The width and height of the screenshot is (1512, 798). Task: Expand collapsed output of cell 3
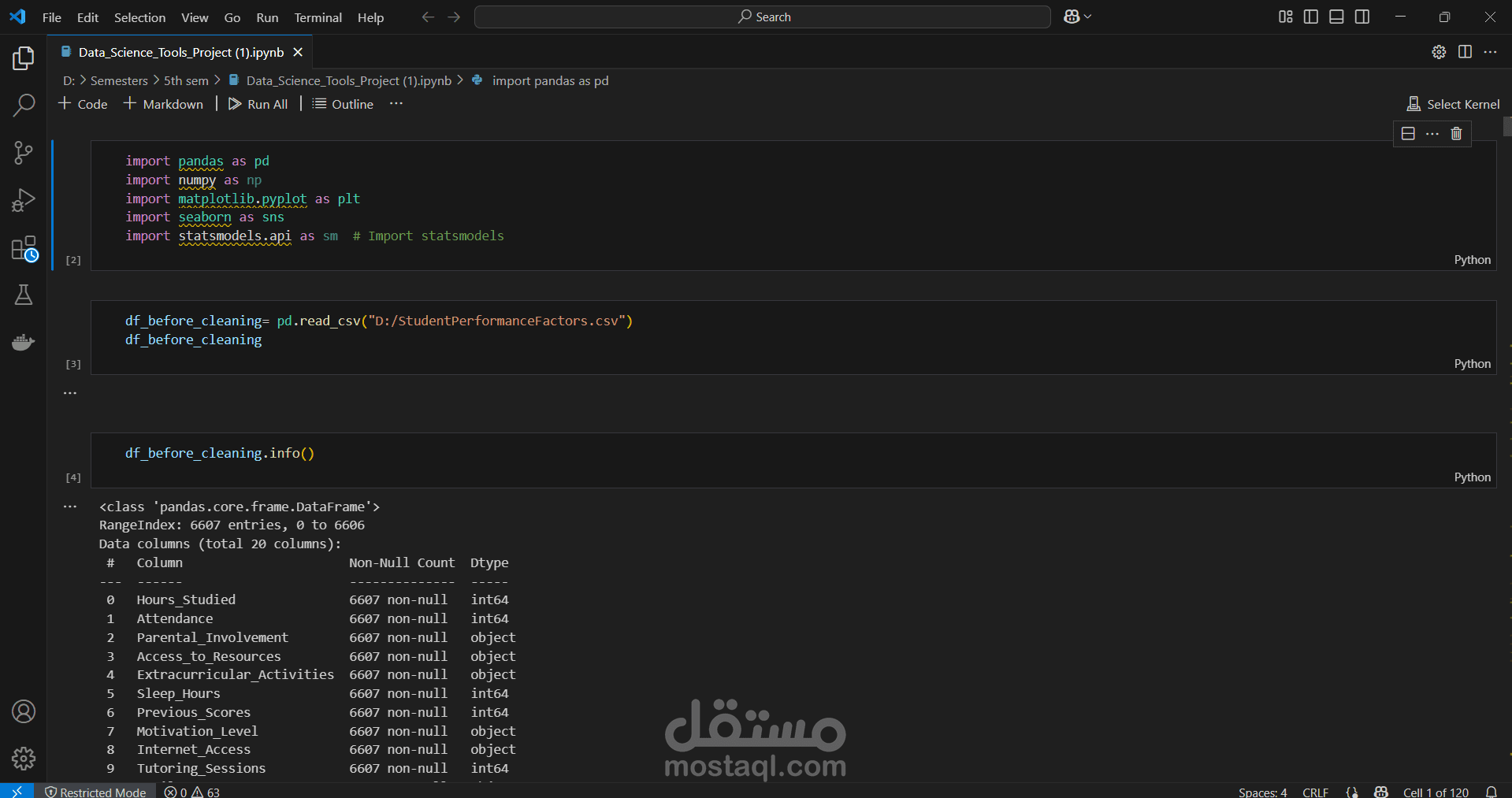coord(70,392)
